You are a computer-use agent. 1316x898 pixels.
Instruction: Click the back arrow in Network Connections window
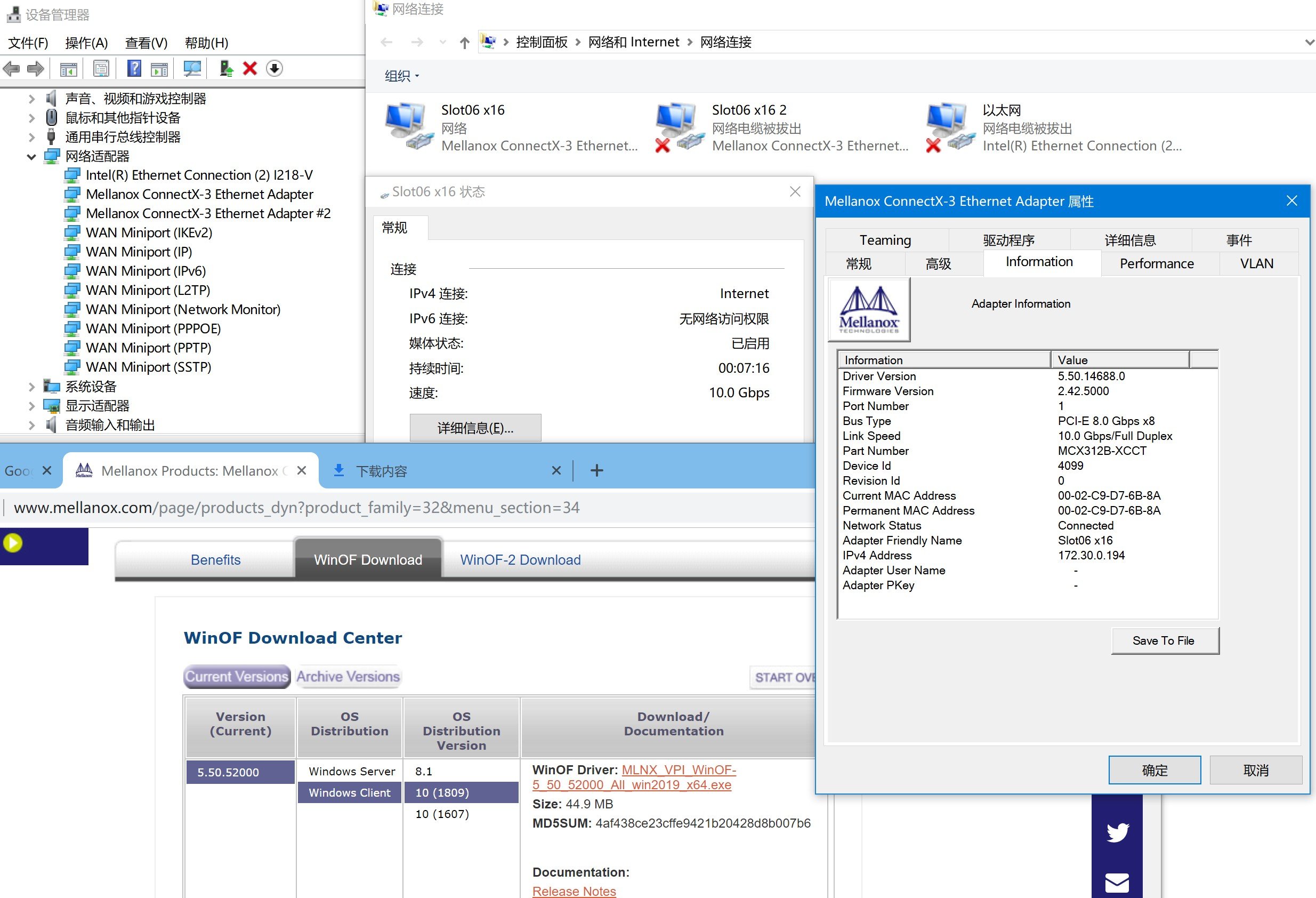(x=387, y=43)
